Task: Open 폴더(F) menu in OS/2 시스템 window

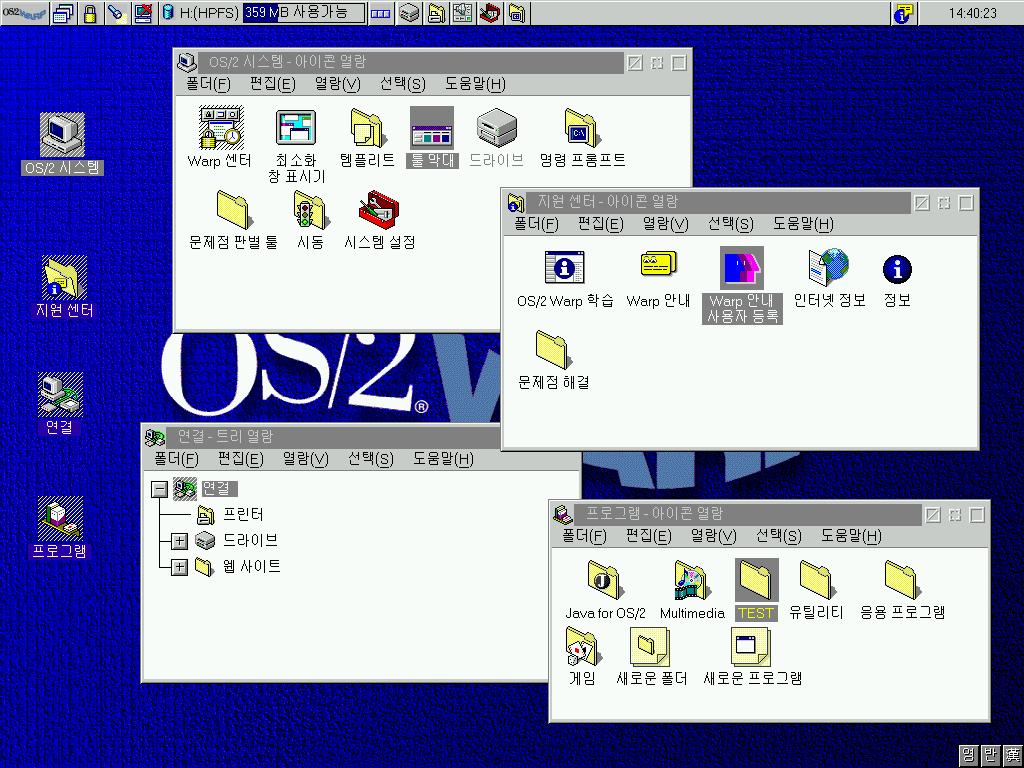Action: tap(208, 84)
